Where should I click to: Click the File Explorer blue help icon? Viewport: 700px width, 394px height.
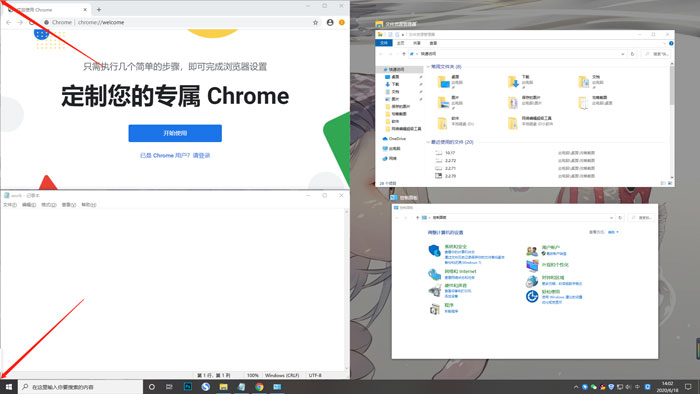click(x=671, y=43)
